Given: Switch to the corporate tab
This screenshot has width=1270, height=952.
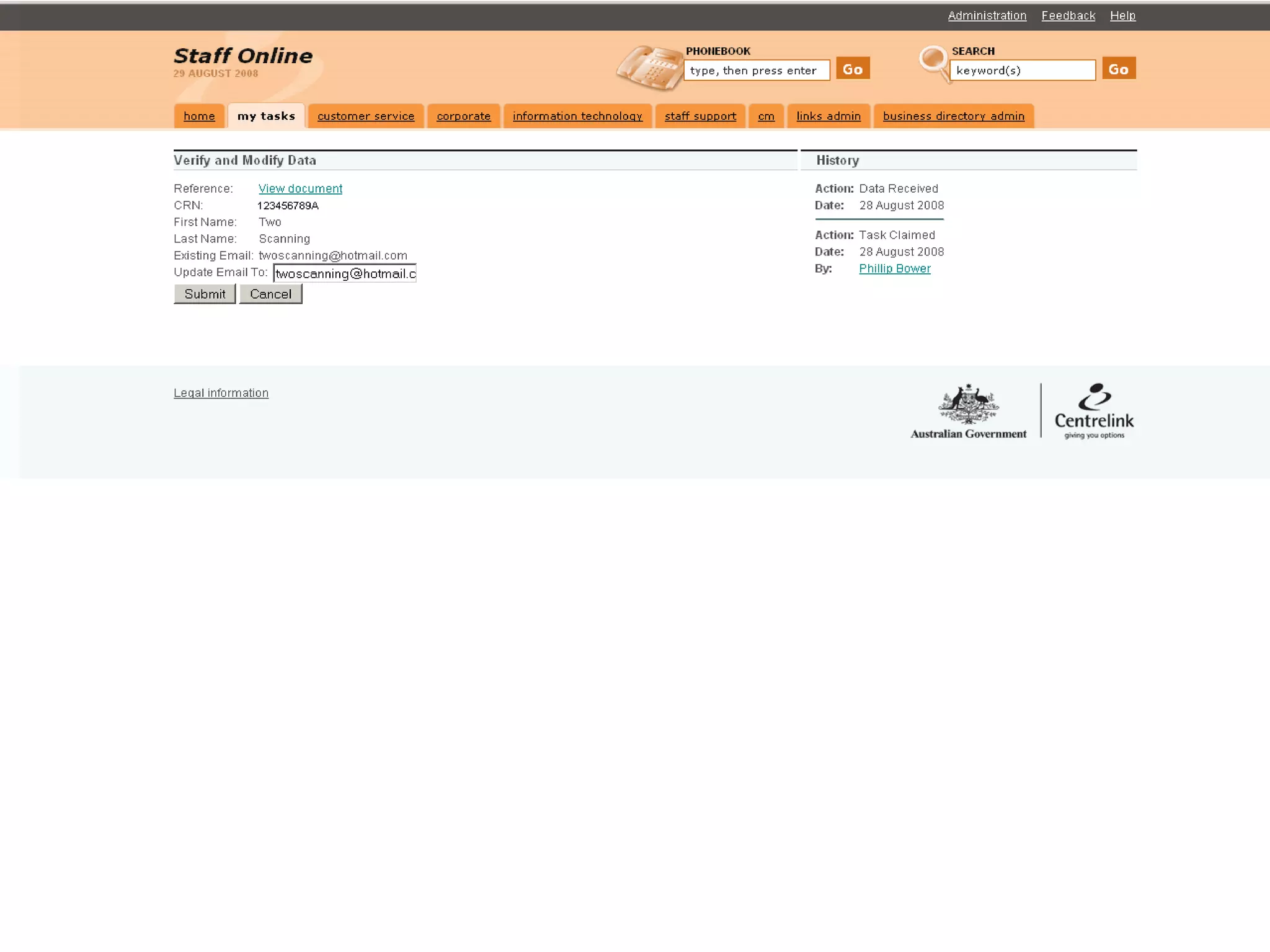Looking at the screenshot, I should (x=463, y=116).
